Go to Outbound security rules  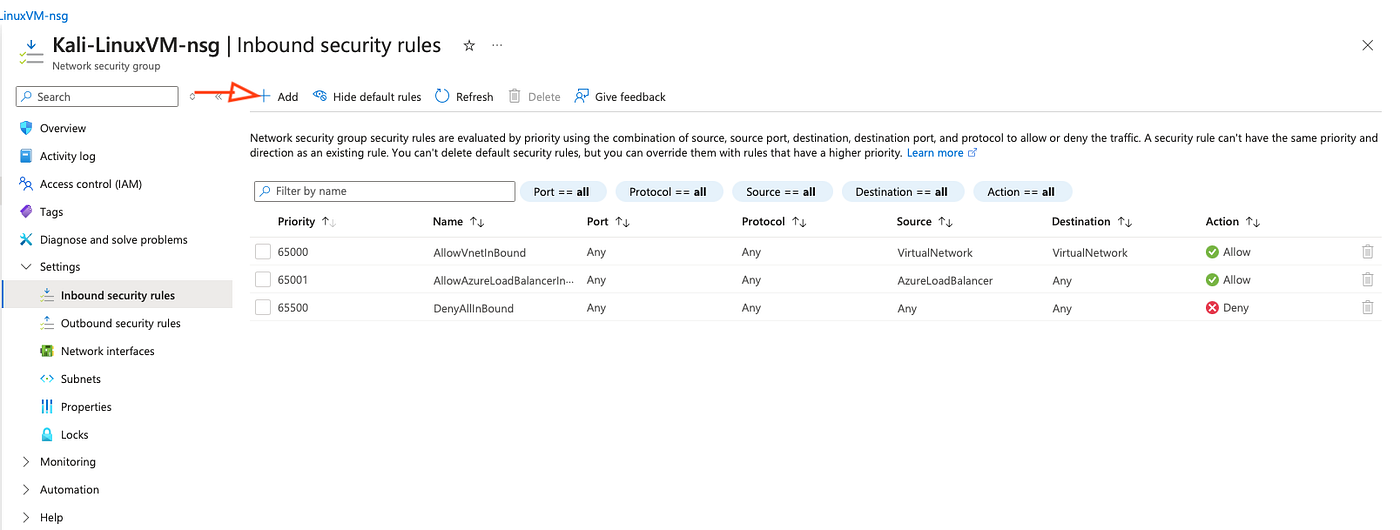(x=121, y=323)
